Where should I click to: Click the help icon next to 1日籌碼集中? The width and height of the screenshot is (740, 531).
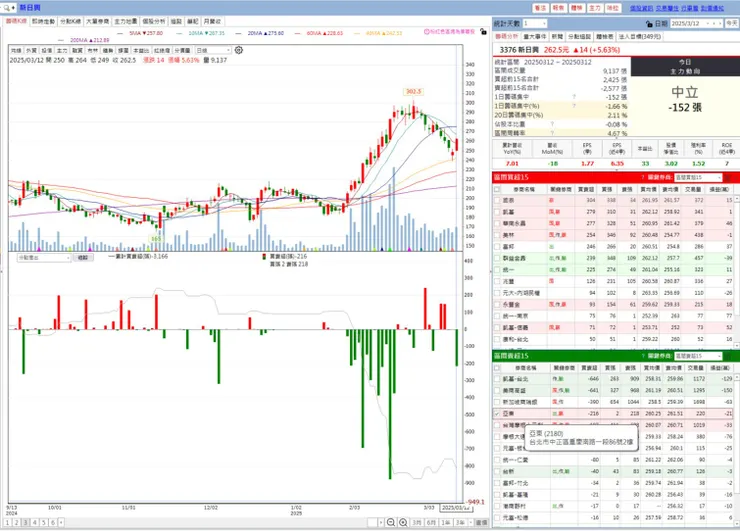pyautogui.click(x=574, y=97)
